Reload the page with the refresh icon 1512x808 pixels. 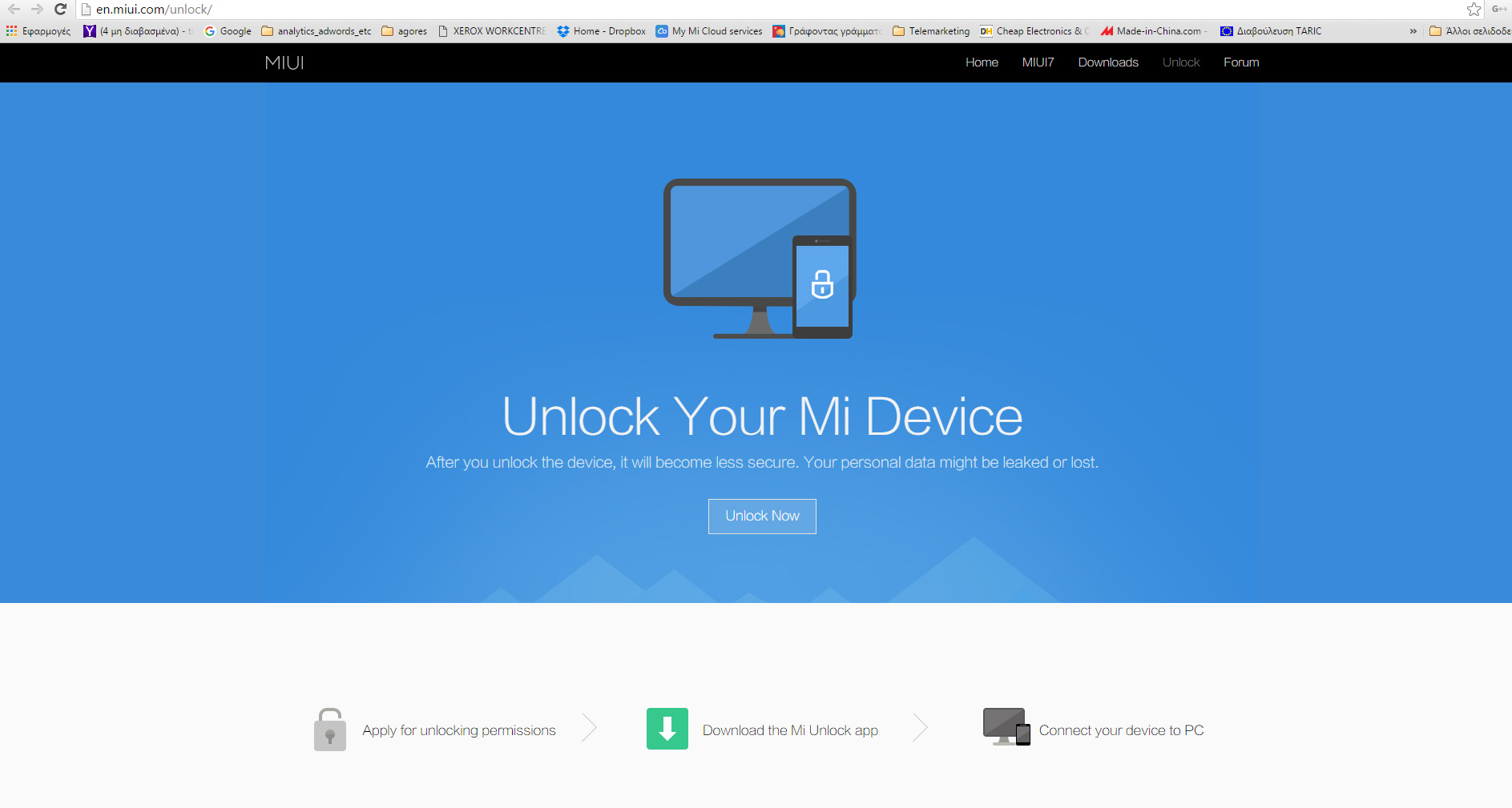coord(60,9)
